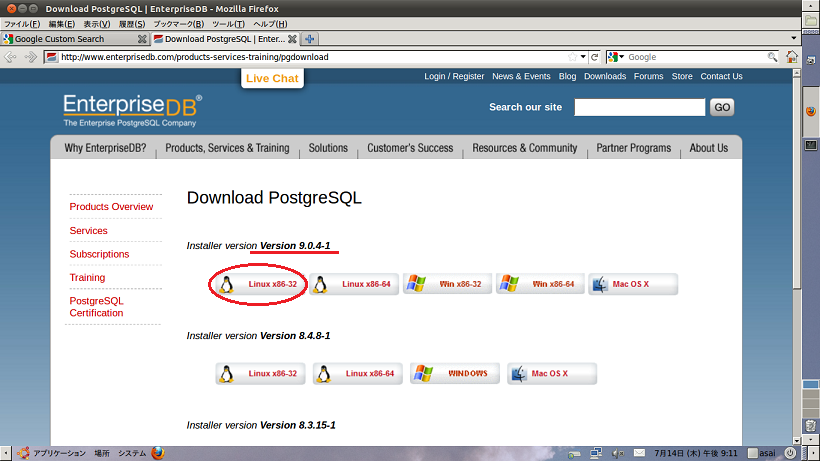
Task: Click the search magnifier icon in search box
Action: click(772, 57)
